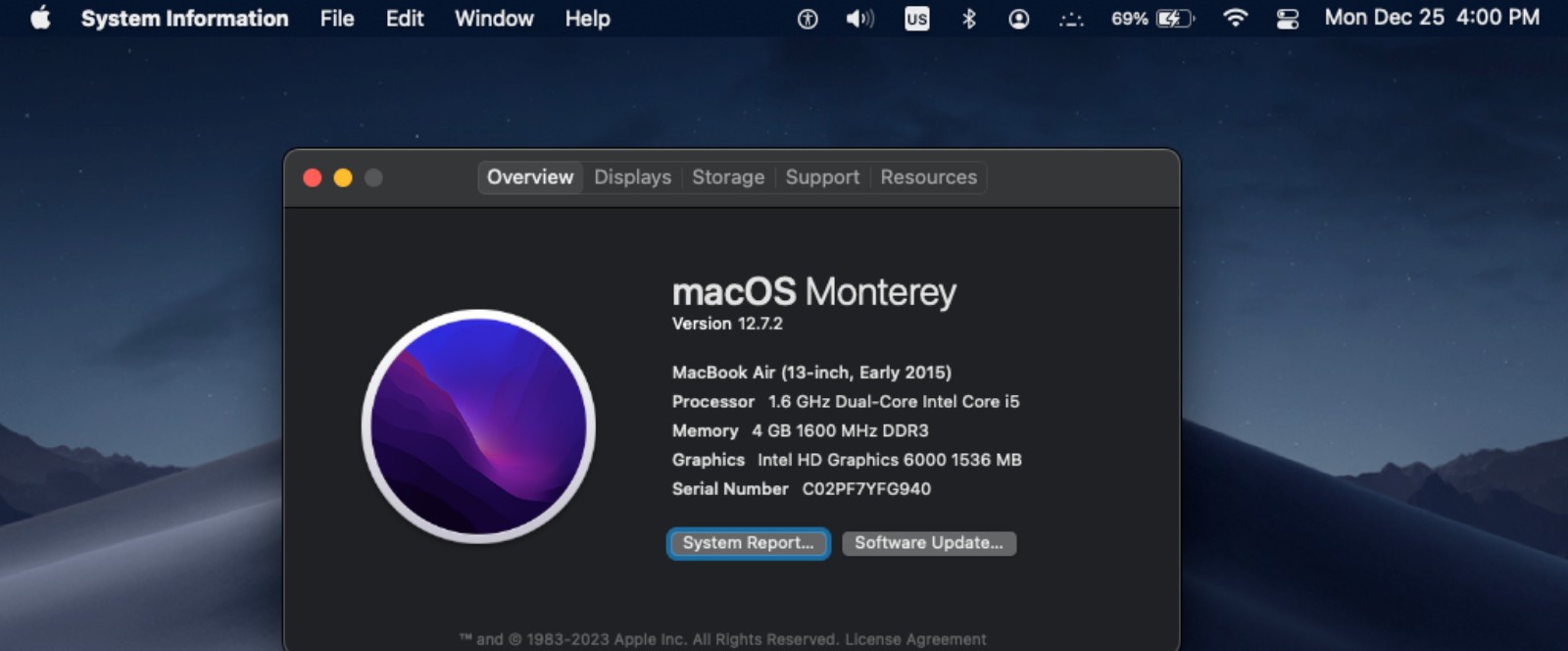The width and height of the screenshot is (1568, 651).
Task: Click the System Report... button
Action: [x=749, y=543]
